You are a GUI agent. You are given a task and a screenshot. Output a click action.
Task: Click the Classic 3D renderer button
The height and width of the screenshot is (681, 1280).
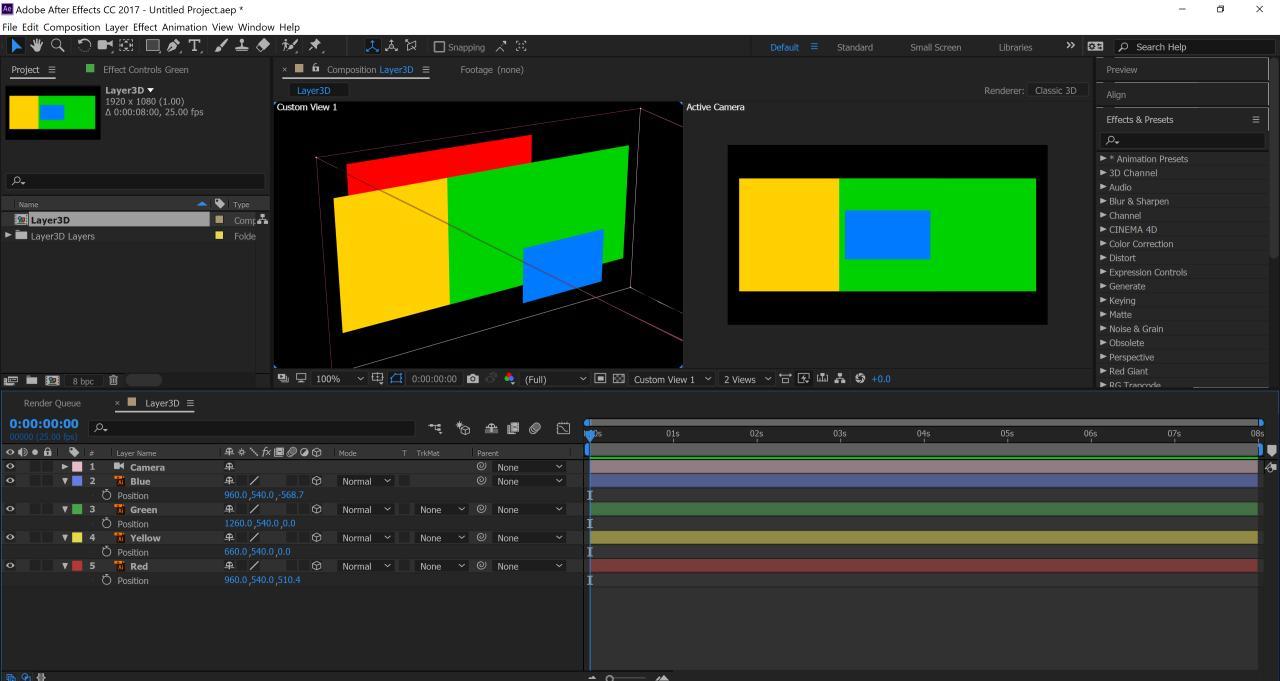[1055, 90]
